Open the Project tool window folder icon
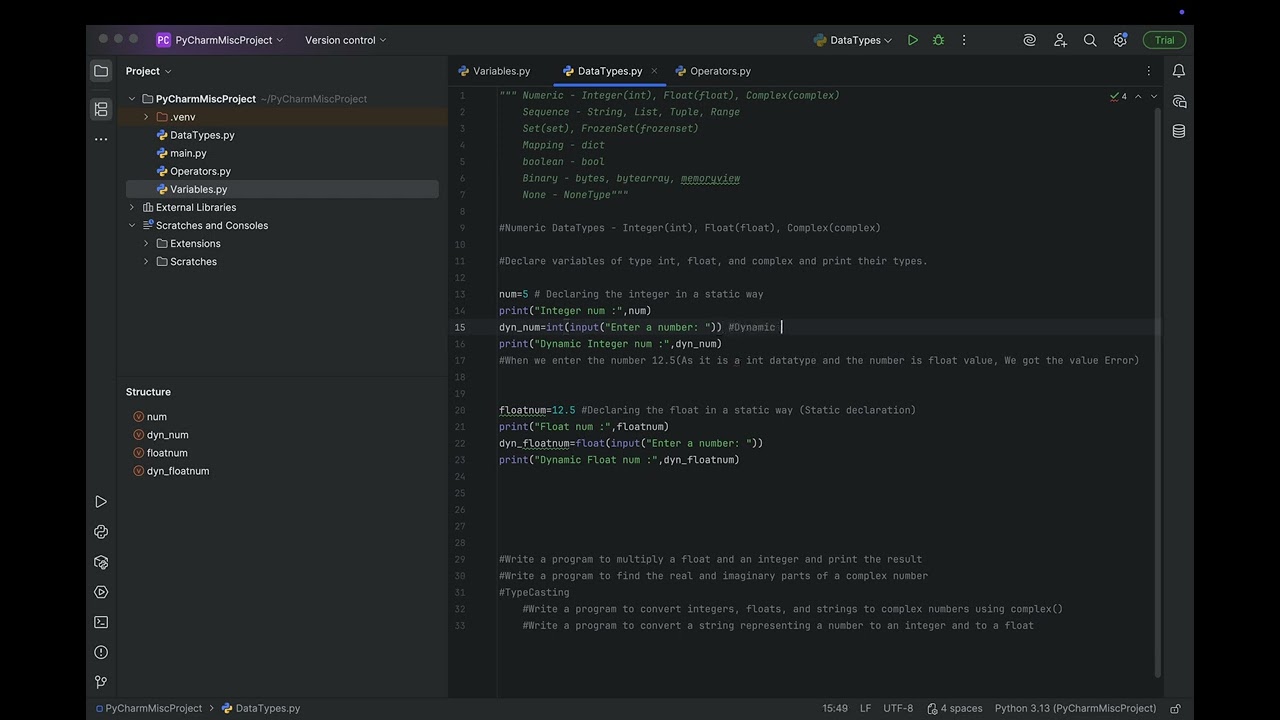 pos(101,71)
